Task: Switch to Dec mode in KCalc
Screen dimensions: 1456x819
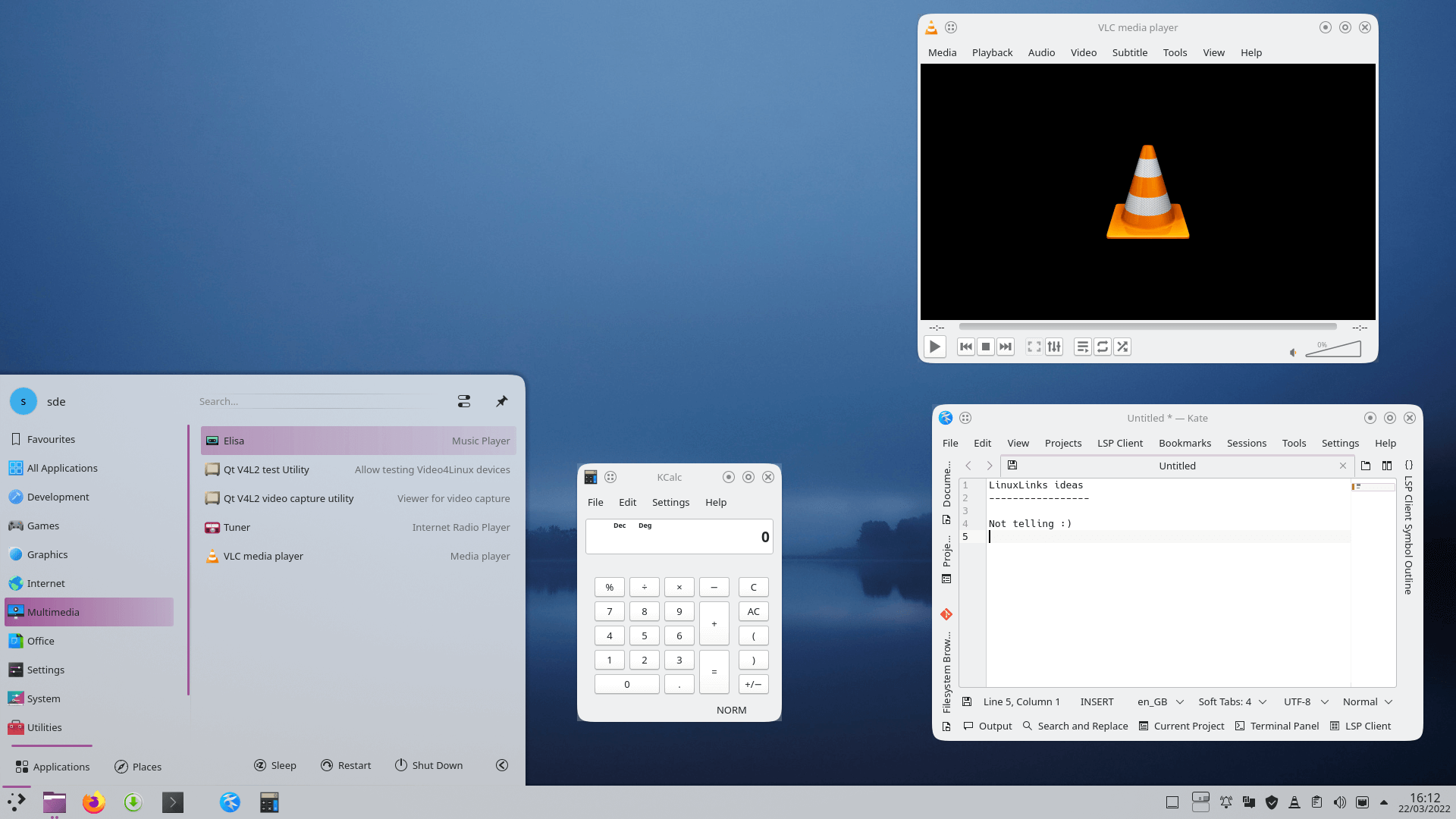Action: coord(619,524)
